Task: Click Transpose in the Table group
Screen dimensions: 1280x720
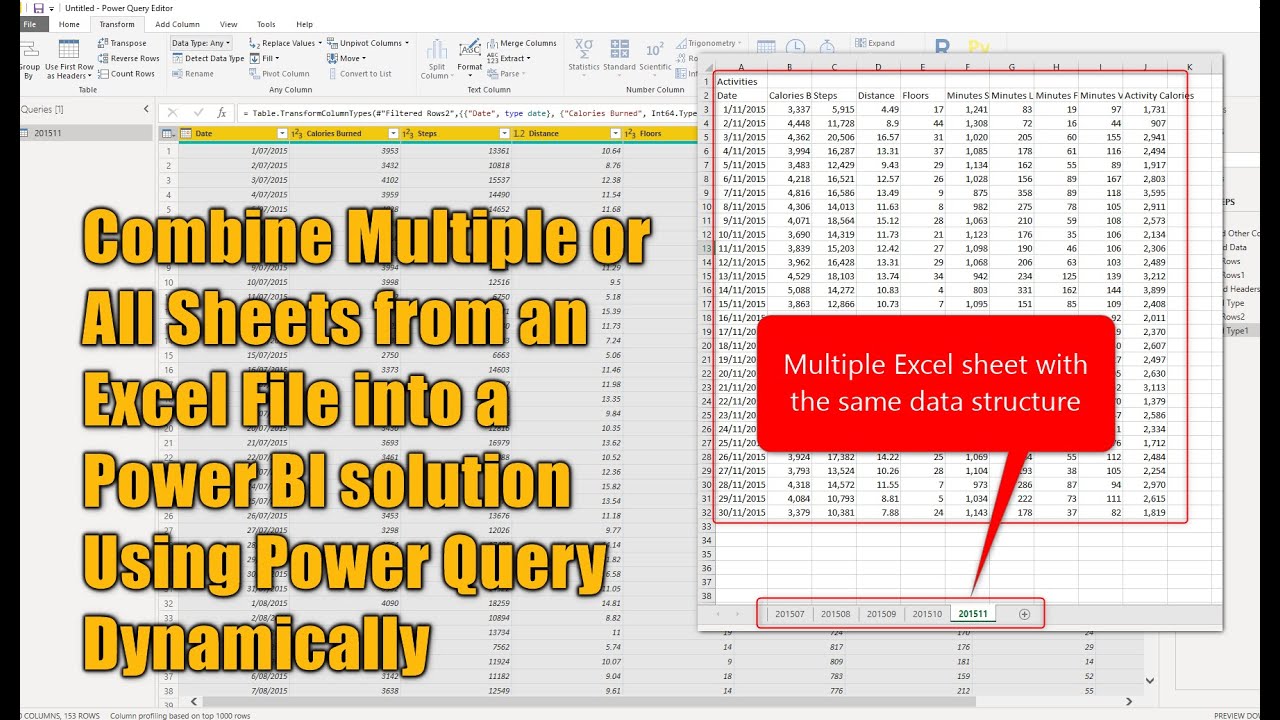Action: pyautogui.click(x=121, y=43)
